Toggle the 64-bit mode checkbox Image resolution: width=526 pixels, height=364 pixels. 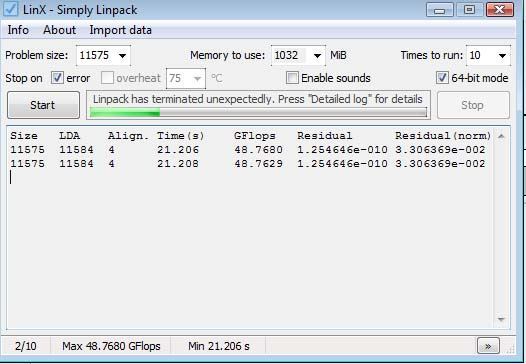(442, 78)
